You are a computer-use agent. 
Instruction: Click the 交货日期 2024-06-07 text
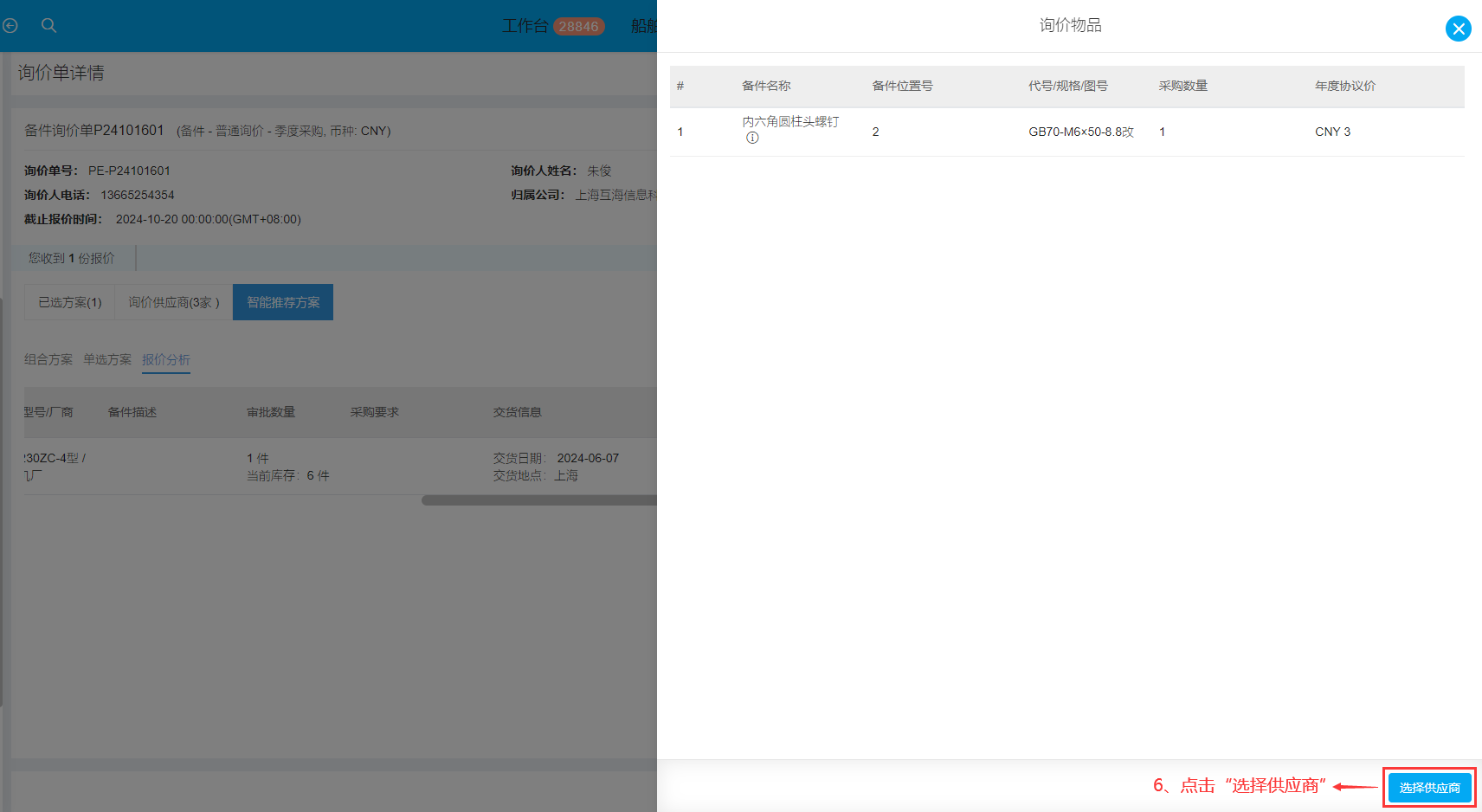tap(556, 458)
